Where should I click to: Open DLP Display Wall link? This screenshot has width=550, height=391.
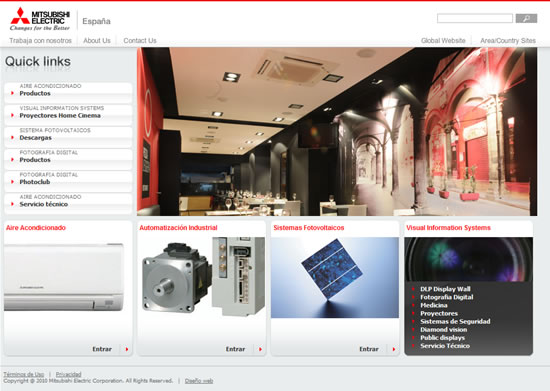pos(445,289)
